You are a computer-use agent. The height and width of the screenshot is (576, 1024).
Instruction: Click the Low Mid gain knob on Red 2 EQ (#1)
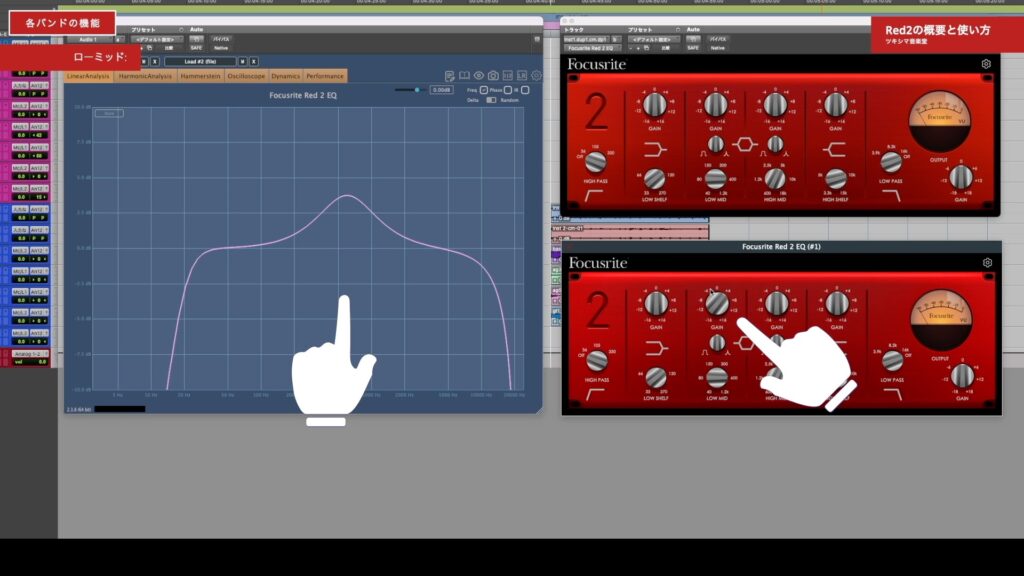716,303
